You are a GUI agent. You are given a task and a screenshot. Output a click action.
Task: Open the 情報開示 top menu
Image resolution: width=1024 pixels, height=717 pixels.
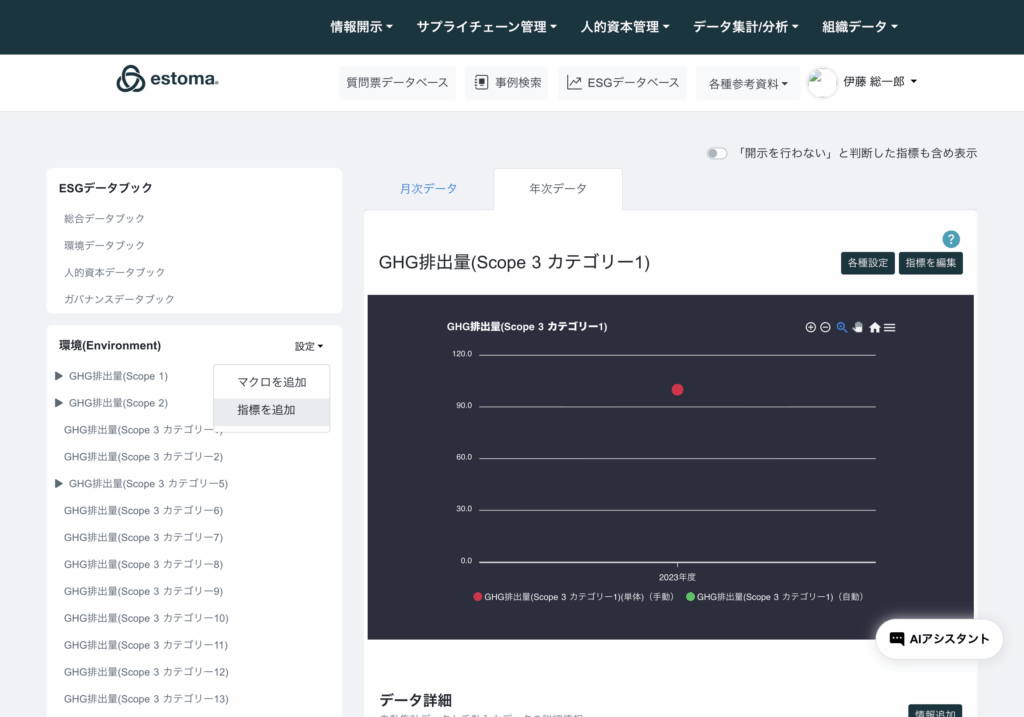point(361,27)
